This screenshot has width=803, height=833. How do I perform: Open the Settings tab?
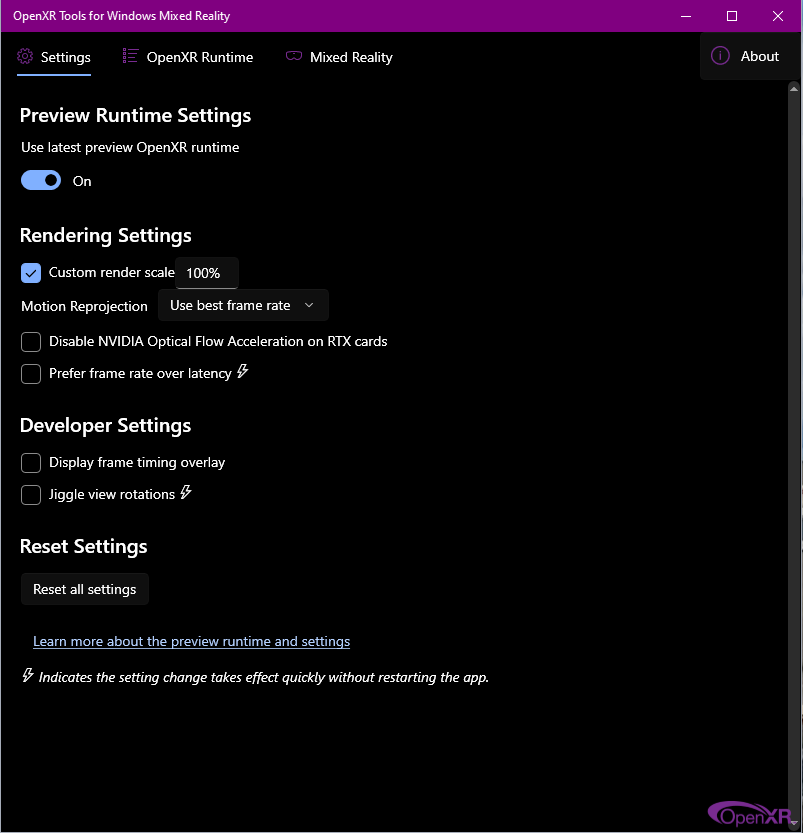click(x=54, y=57)
